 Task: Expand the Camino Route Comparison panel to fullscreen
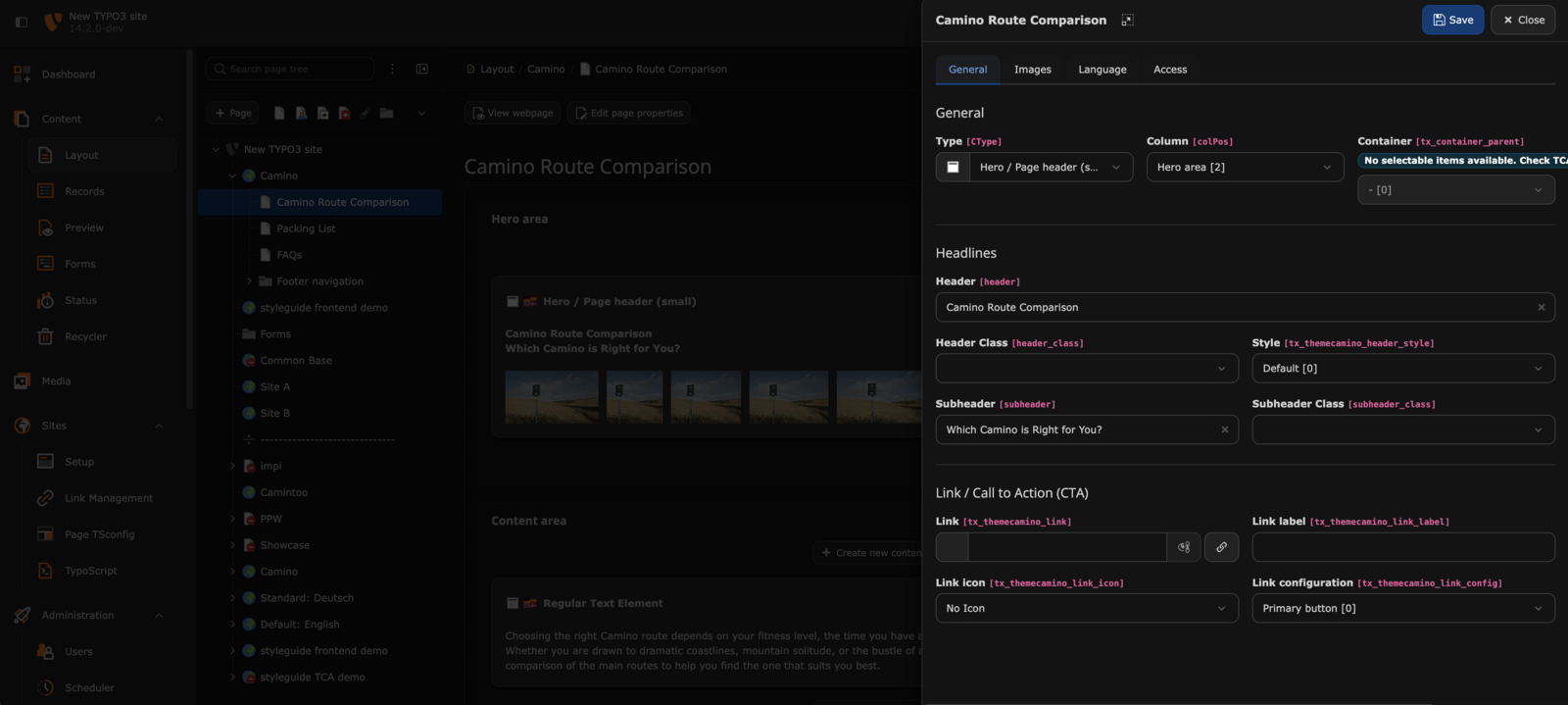(1127, 21)
